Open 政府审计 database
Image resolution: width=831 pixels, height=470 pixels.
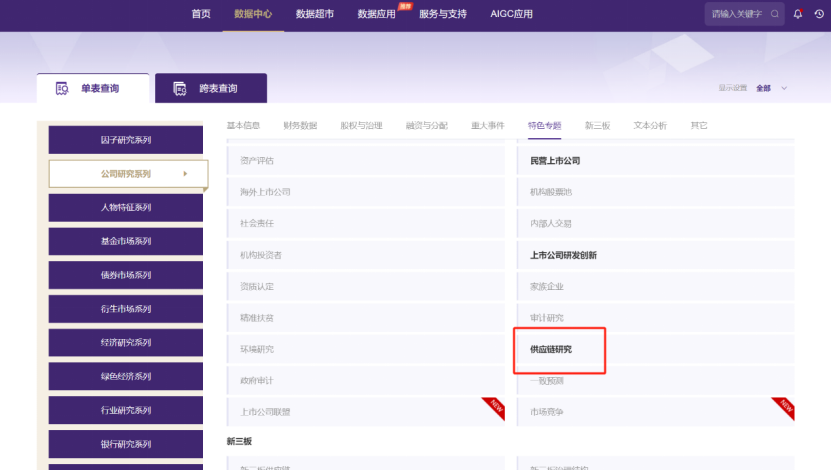(x=366, y=380)
